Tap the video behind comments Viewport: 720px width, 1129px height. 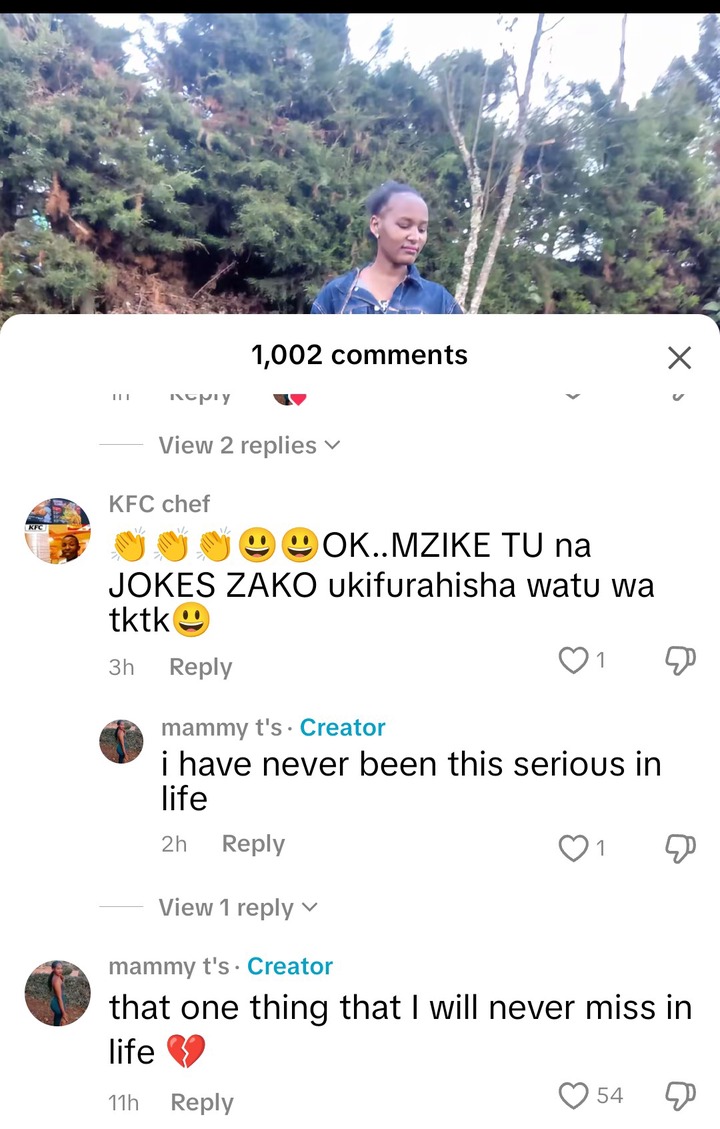click(360, 162)
